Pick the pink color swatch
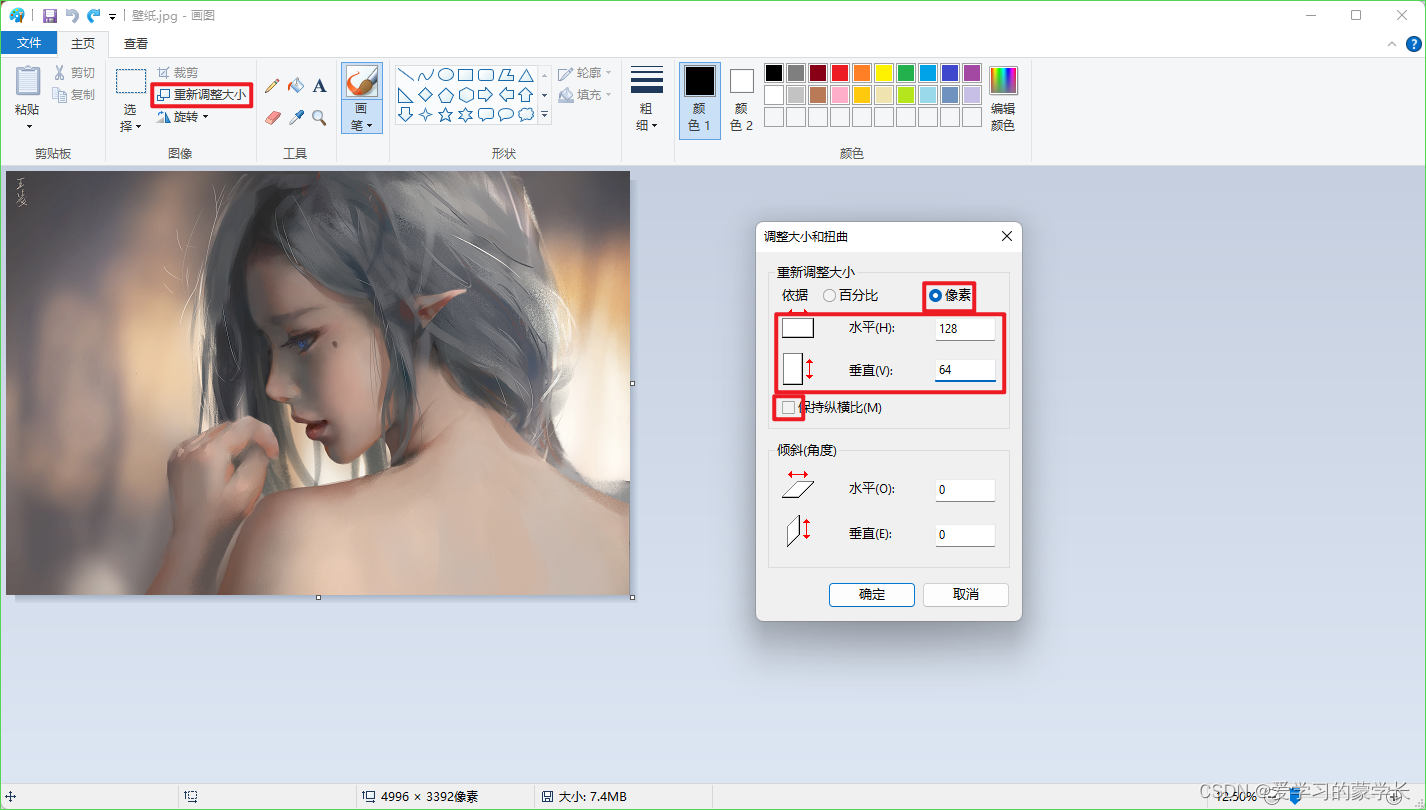The image size is (1426, 810). point(840,95)
